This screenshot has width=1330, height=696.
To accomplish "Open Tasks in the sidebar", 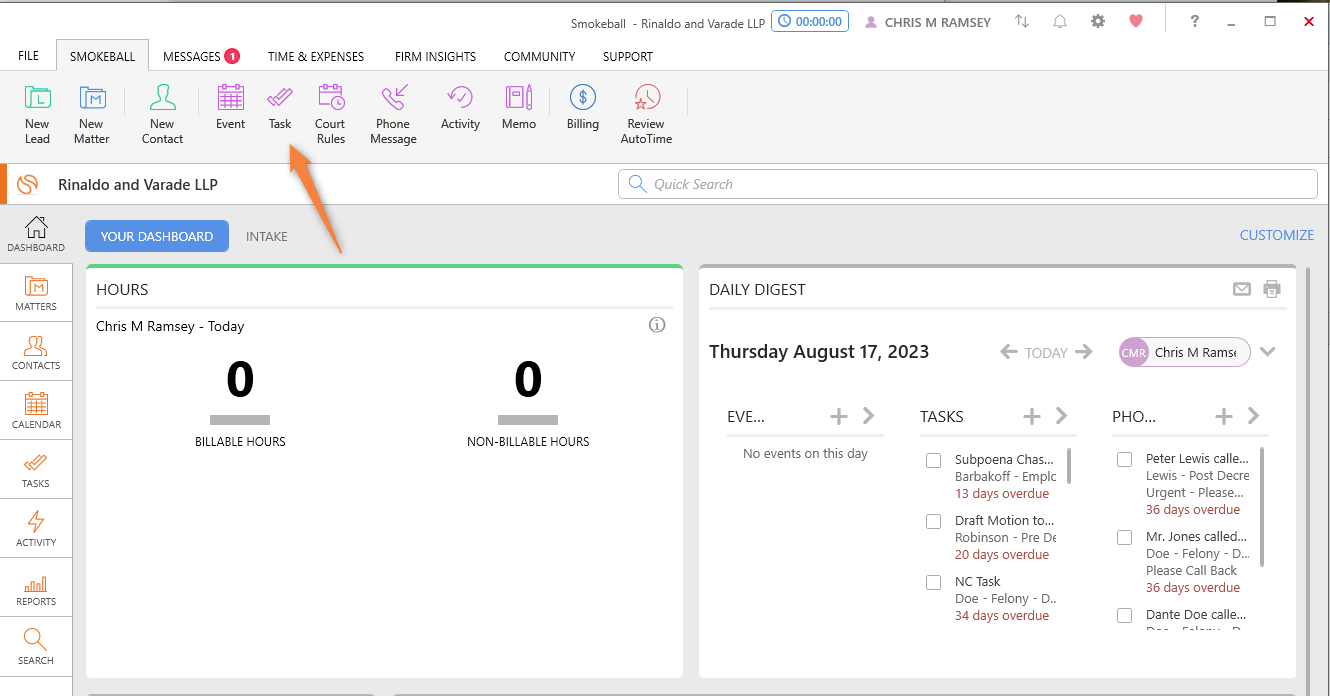I will pyautogui.click(x=36, y=470).
